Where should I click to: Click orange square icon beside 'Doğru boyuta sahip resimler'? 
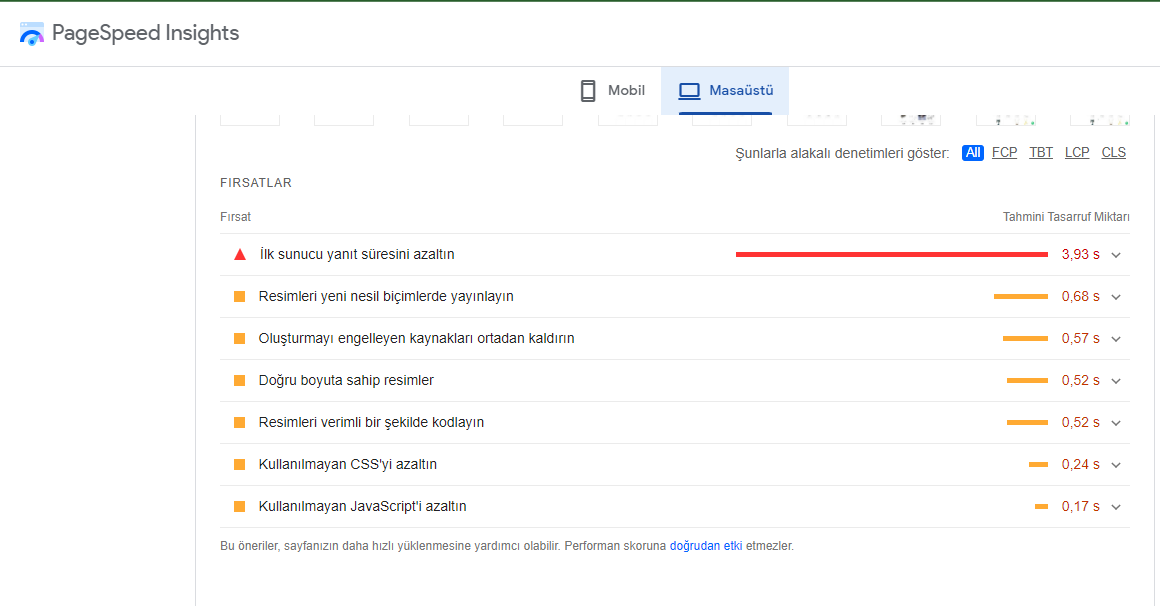pyautogui.click(x=240, y=381)
